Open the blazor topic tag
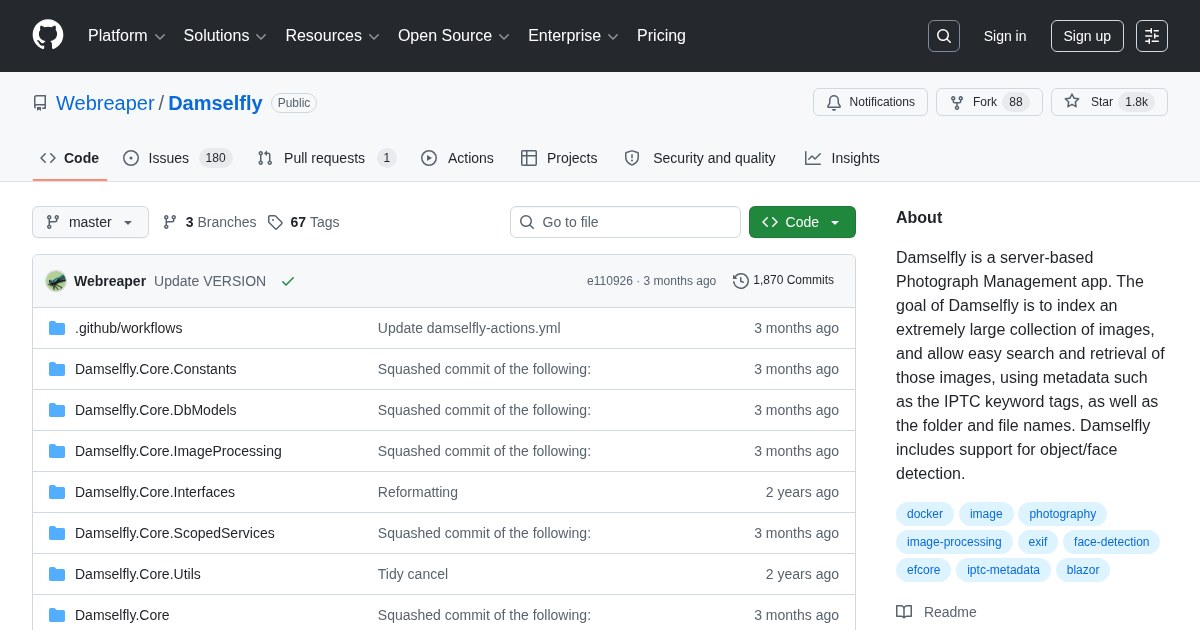The width and height of the screenshot is (1200, 630). (1083, 570)
